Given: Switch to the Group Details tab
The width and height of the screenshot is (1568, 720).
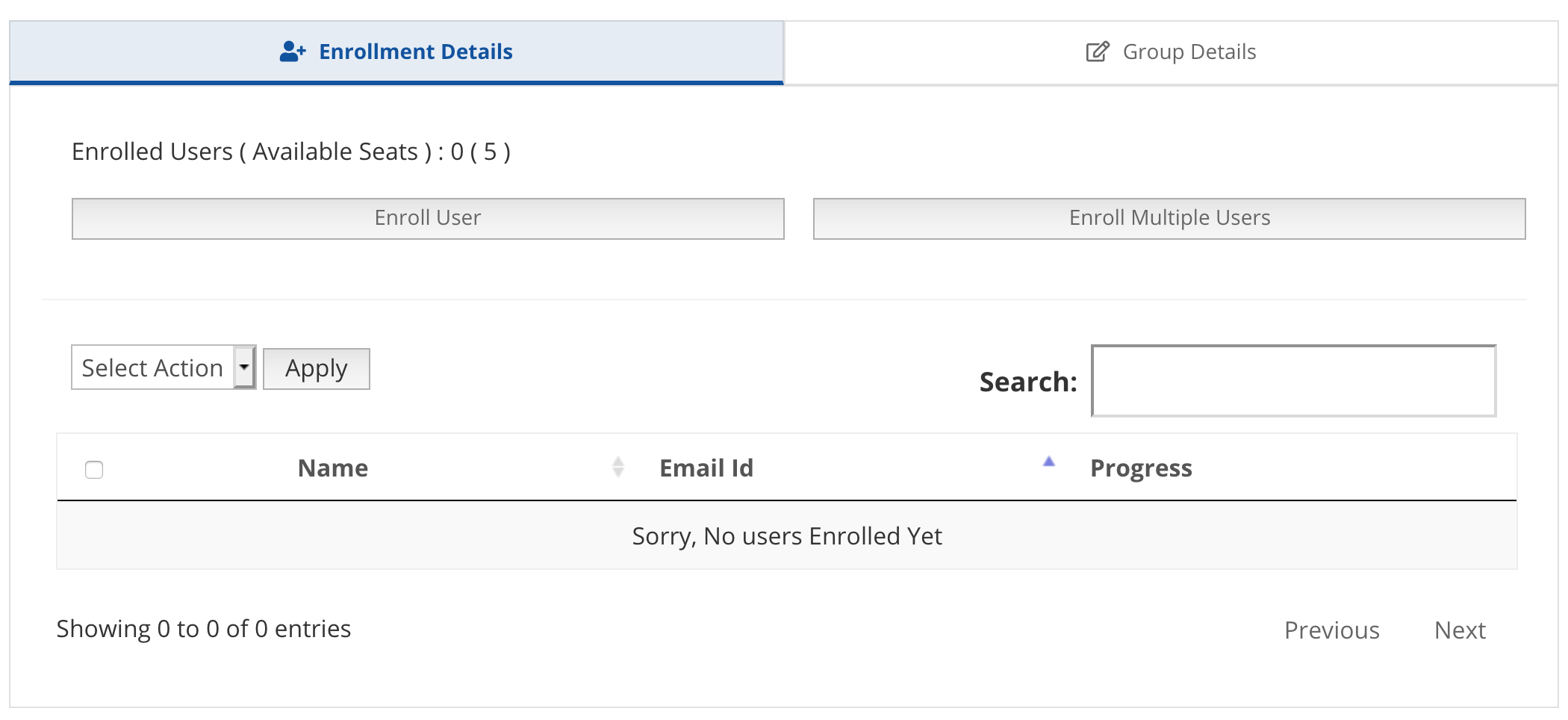Looking at the screenshot, I should point(1171,52).
